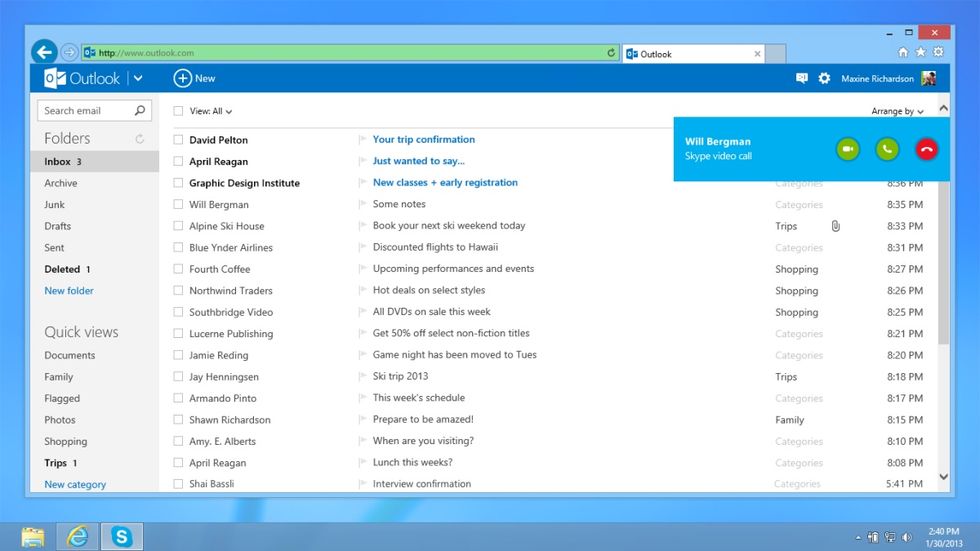The image size is (980, 551).
Task: Answer Skype call with video
Action: 848,149
